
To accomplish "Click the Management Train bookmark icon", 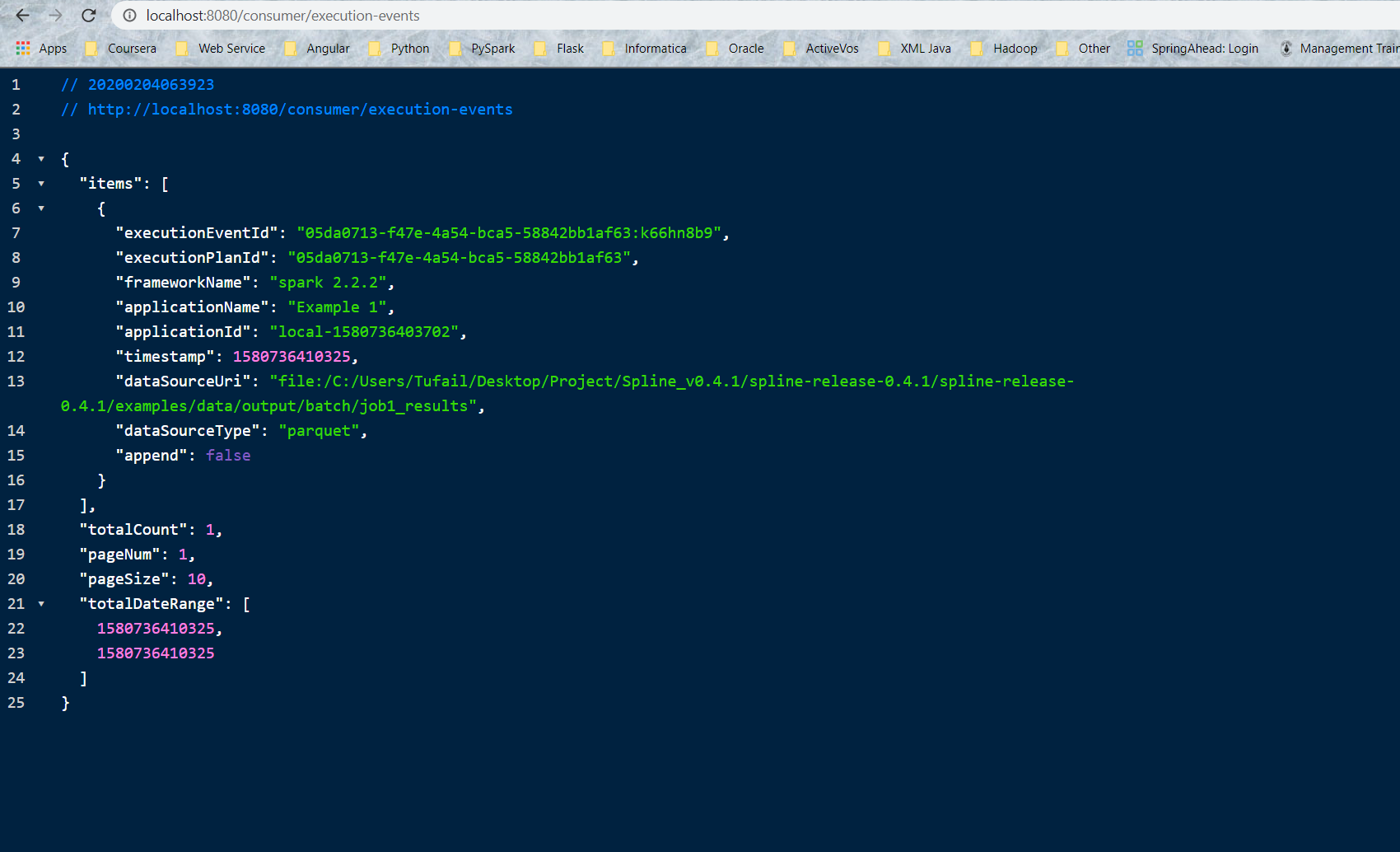I will coord(1287,48).
